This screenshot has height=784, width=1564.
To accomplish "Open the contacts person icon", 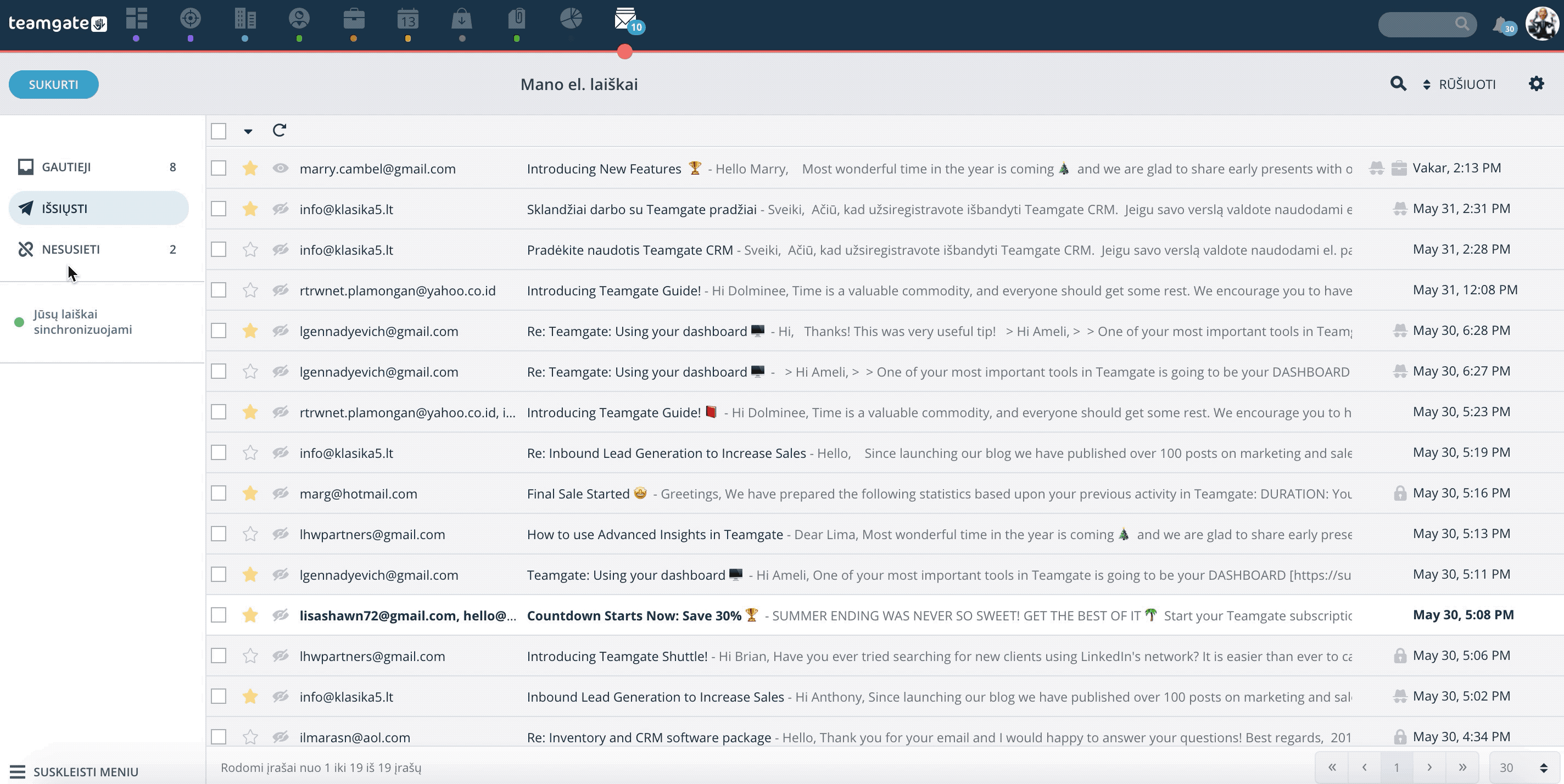I will [299, 19].
